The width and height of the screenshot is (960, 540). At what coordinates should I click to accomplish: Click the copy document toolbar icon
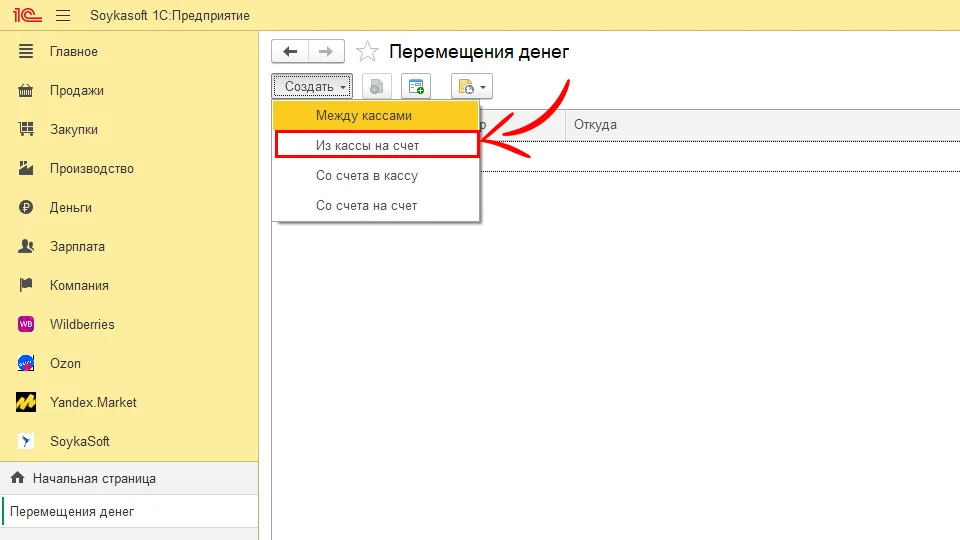pyautogui.click(x=377, y=87)
